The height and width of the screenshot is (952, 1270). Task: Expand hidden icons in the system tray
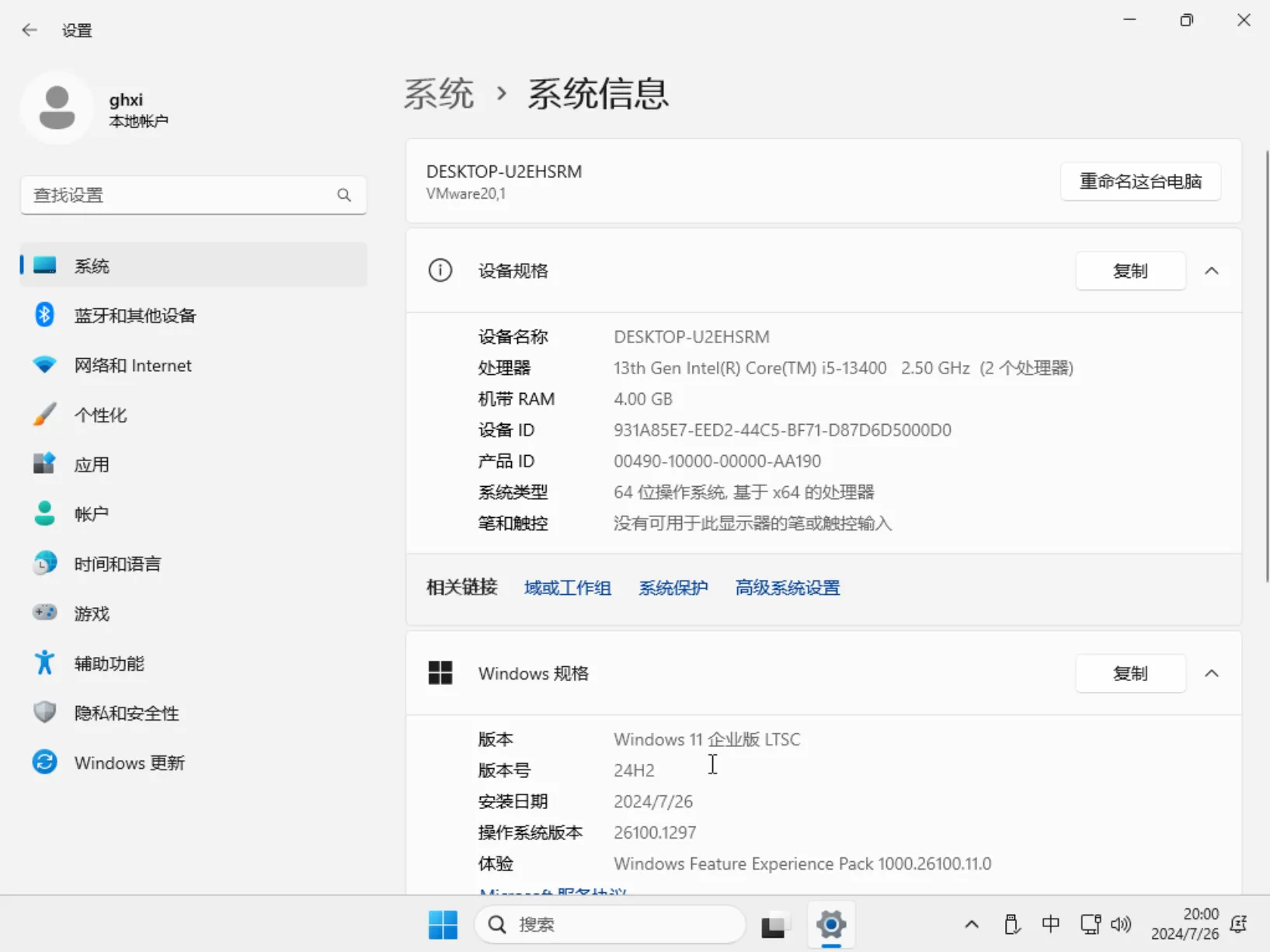(x=971, y=924)
